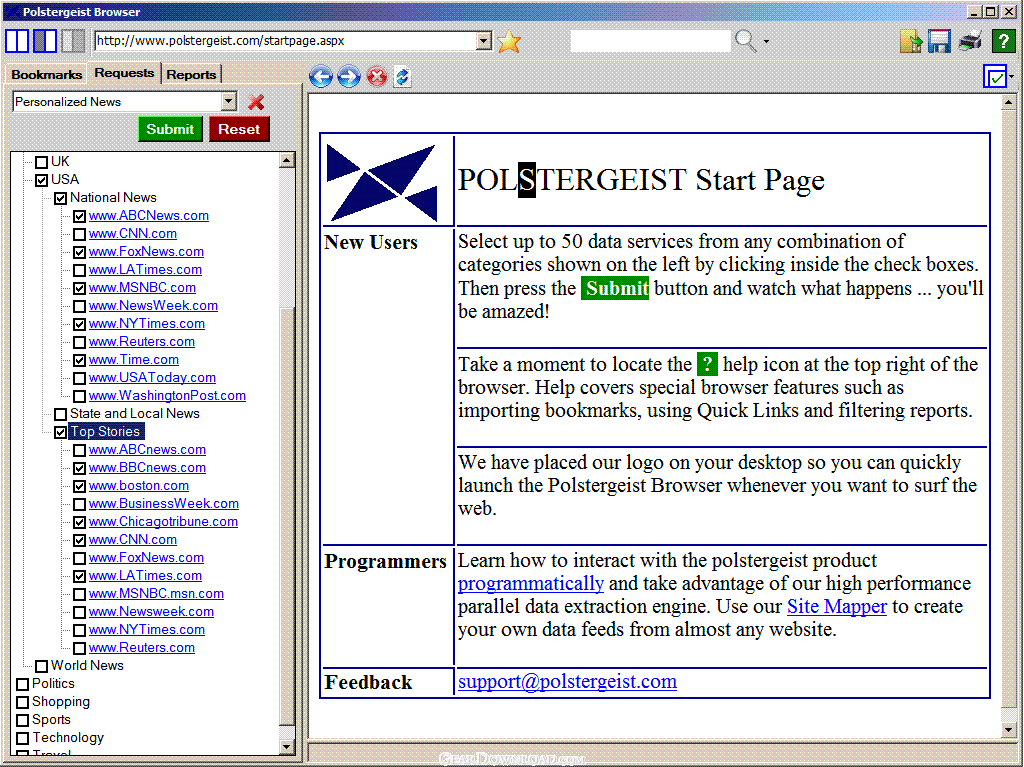The width and height of the screenshot is (1024, 767).
Task: Open the www.ABCNews.com link under National News
Action: [149, 216]
